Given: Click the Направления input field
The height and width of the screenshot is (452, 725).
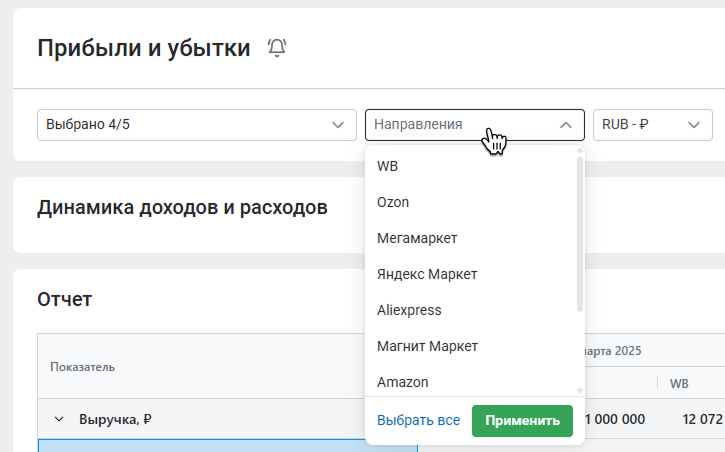Looking at the screenshot, I should [475, 125].
